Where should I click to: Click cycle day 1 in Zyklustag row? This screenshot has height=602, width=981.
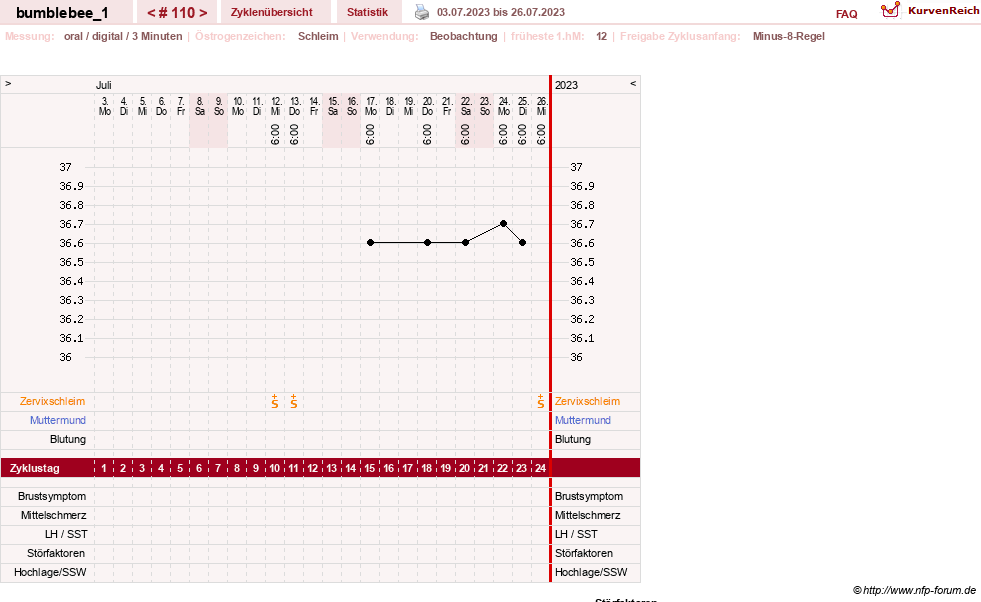pyautogui.click(x=104, y=468)
